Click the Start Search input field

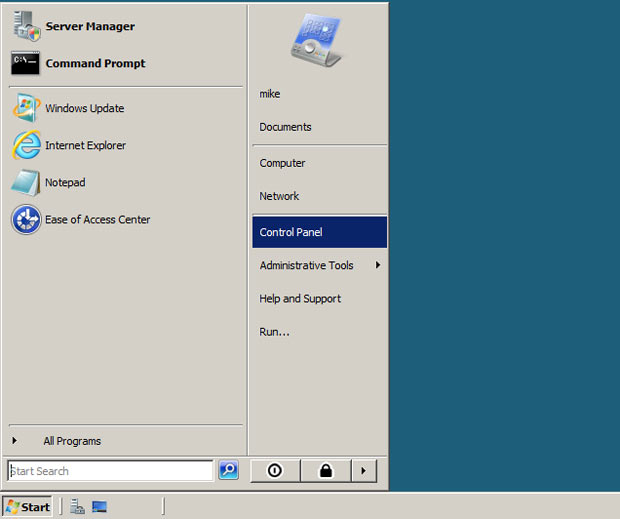[x=110, y=471]
